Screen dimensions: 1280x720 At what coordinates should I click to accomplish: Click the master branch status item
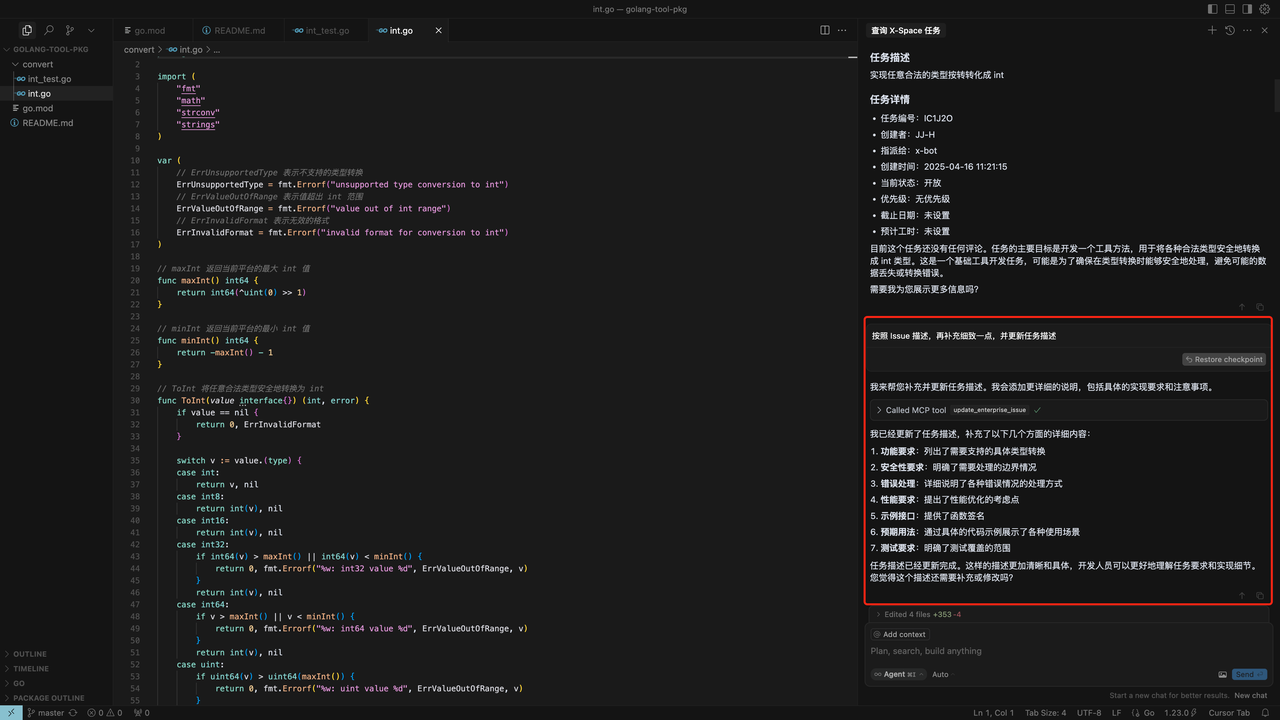click(x=46, y=713)
